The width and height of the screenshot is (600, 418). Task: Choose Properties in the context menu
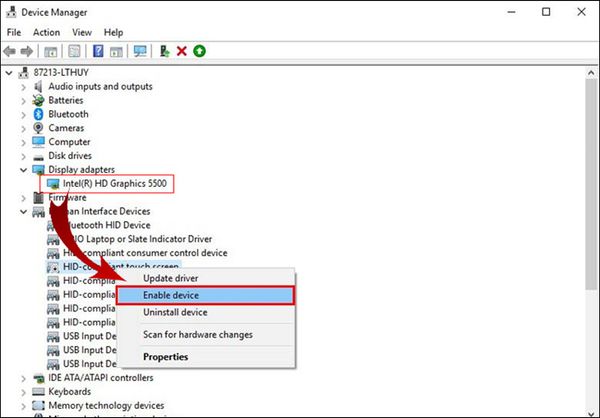point(165,356)
